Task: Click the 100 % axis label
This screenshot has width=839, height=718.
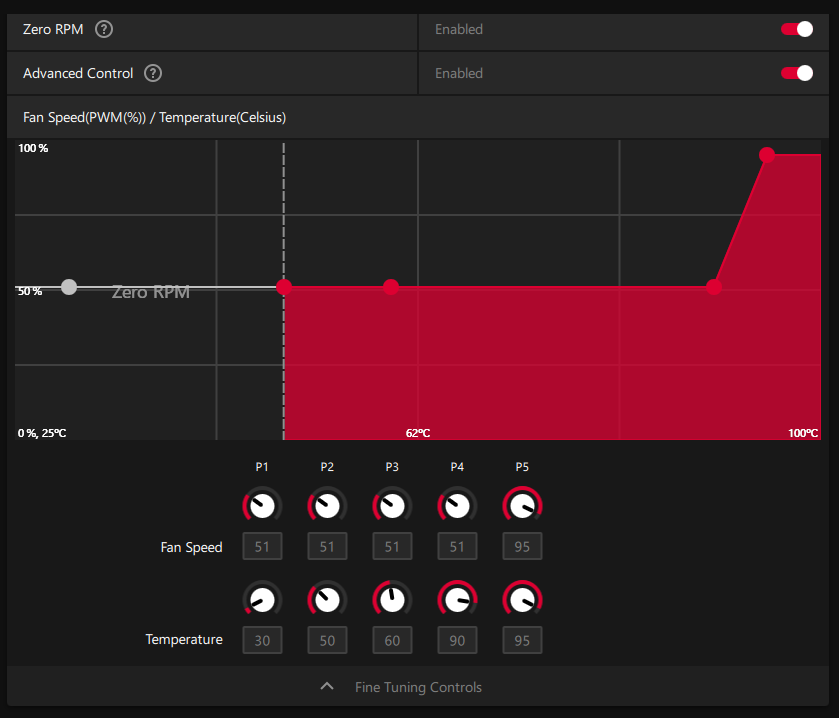Action: point(33,148)
